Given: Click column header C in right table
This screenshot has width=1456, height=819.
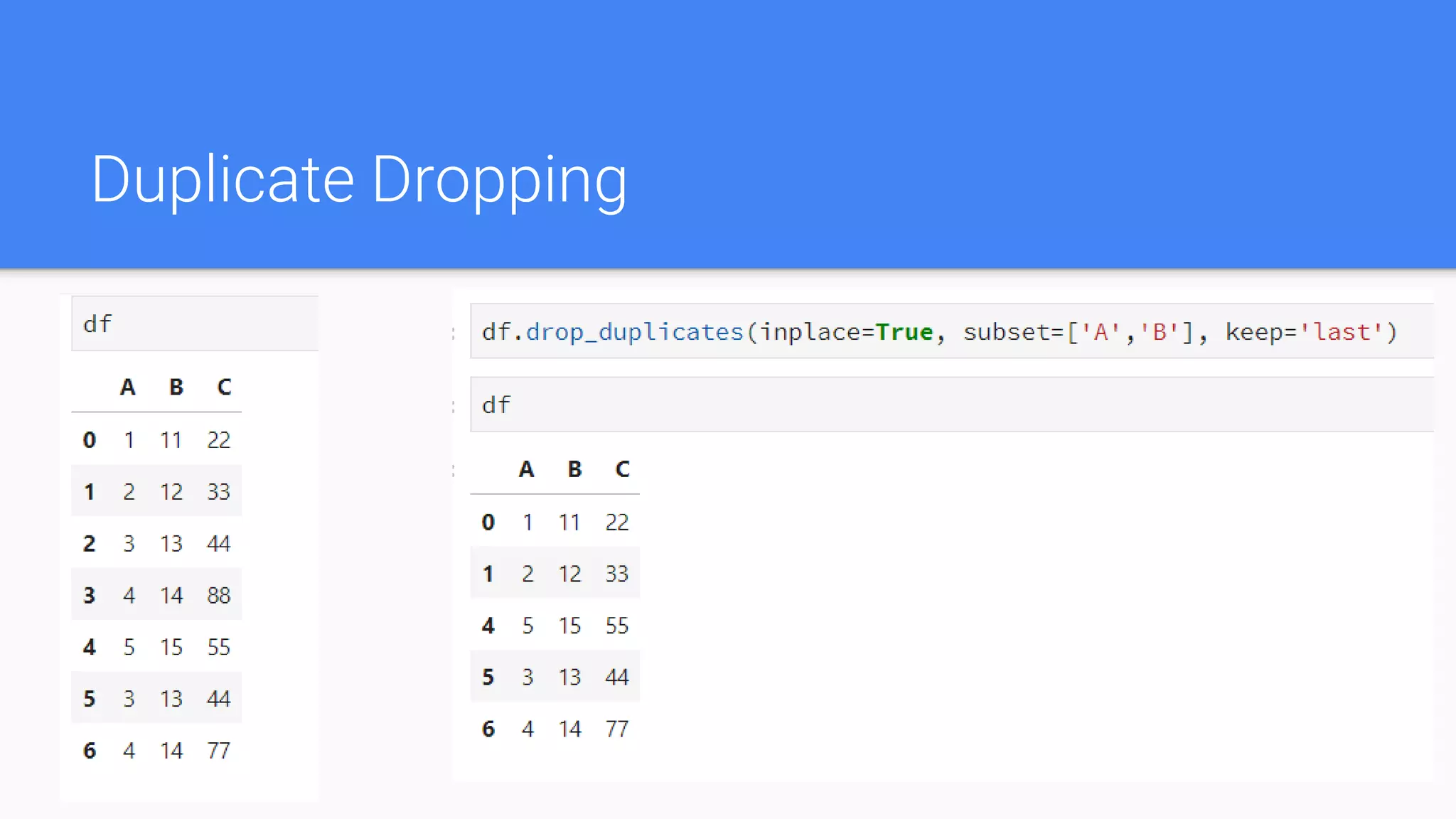Looking at the screenshot, I should click(623, 469).
